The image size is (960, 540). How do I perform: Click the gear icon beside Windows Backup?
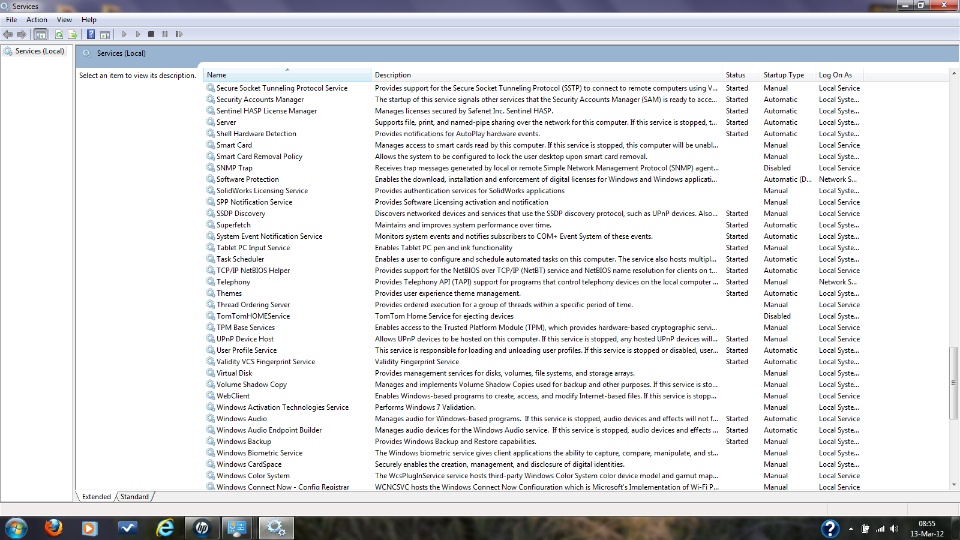[x=210, y=441]
